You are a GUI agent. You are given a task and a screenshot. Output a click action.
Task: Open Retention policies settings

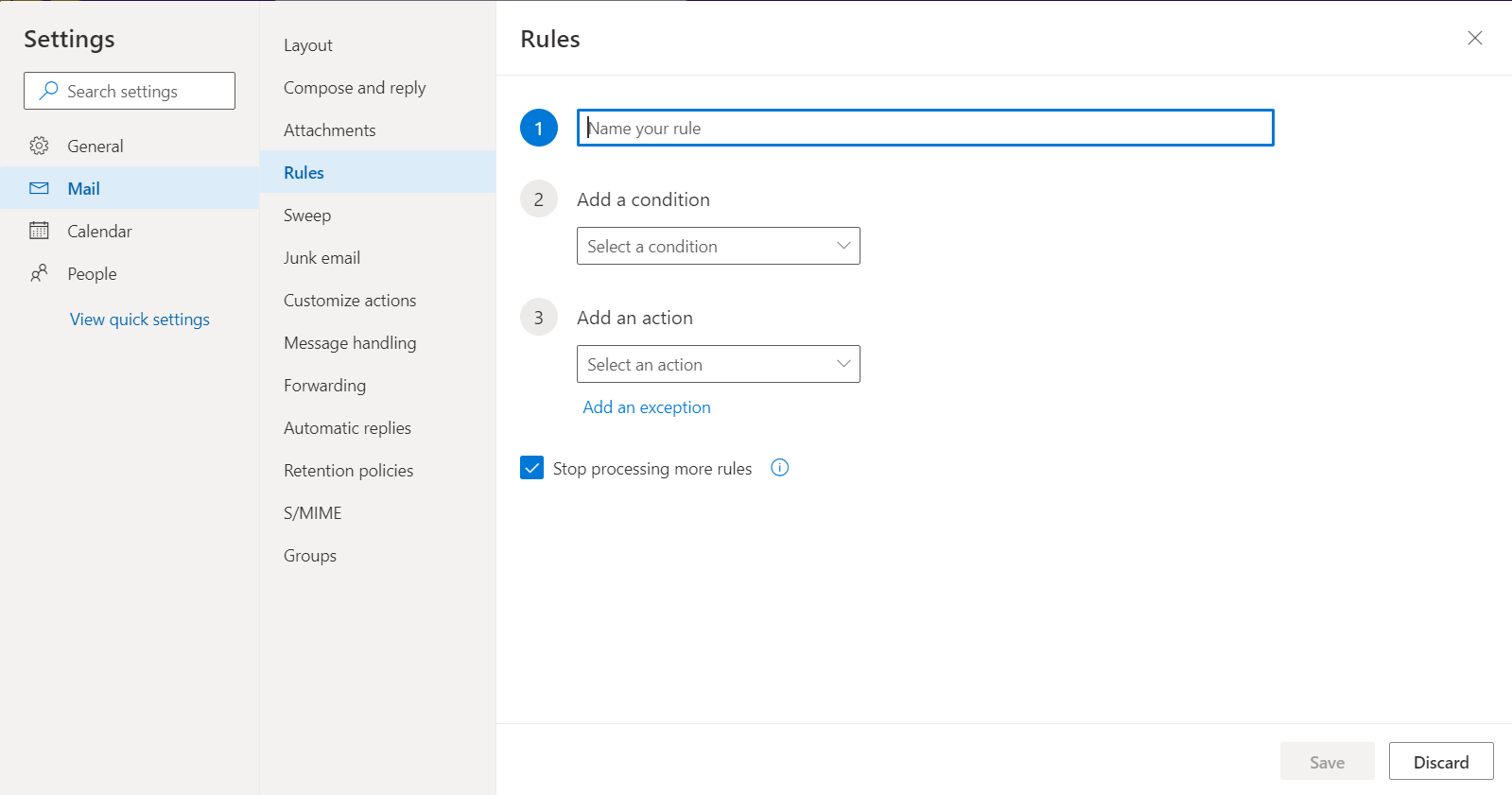point(378,471)
